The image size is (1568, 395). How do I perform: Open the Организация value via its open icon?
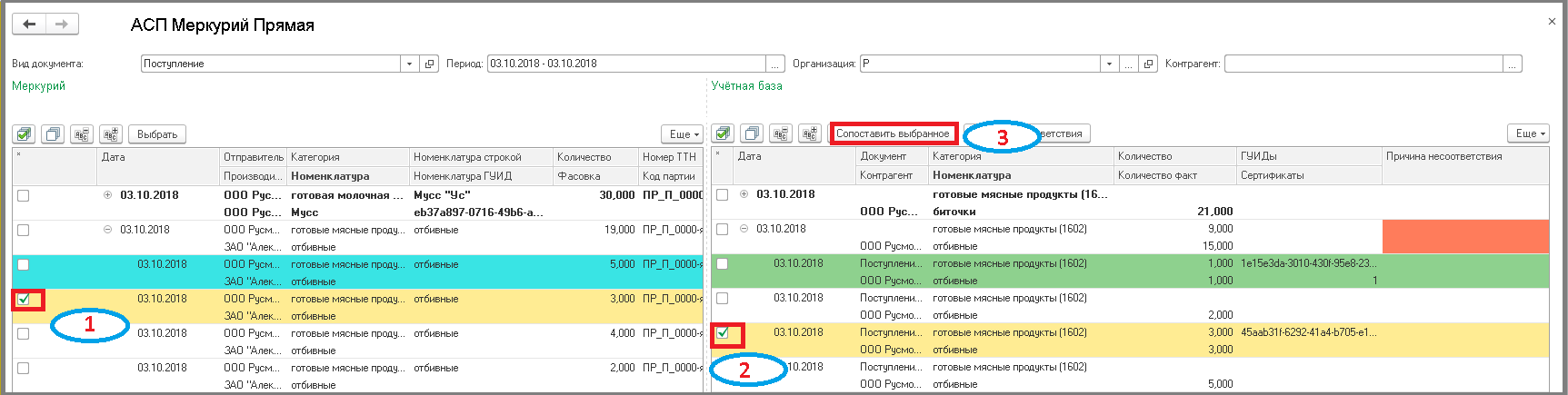1149,64
